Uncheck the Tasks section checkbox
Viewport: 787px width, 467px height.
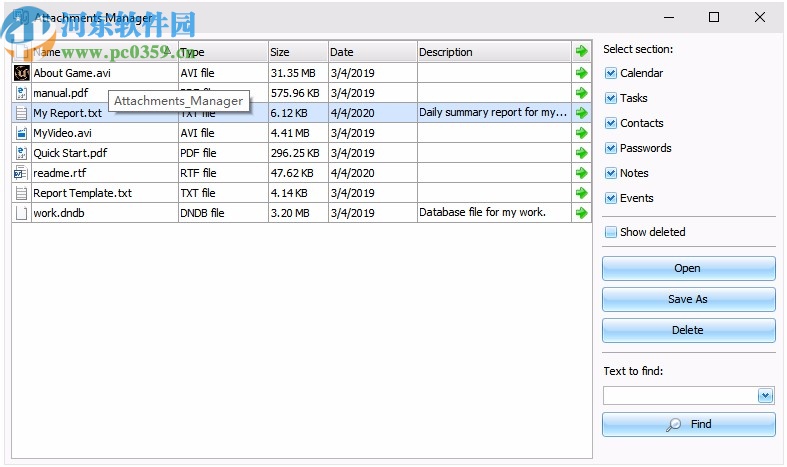coord(610,98)
